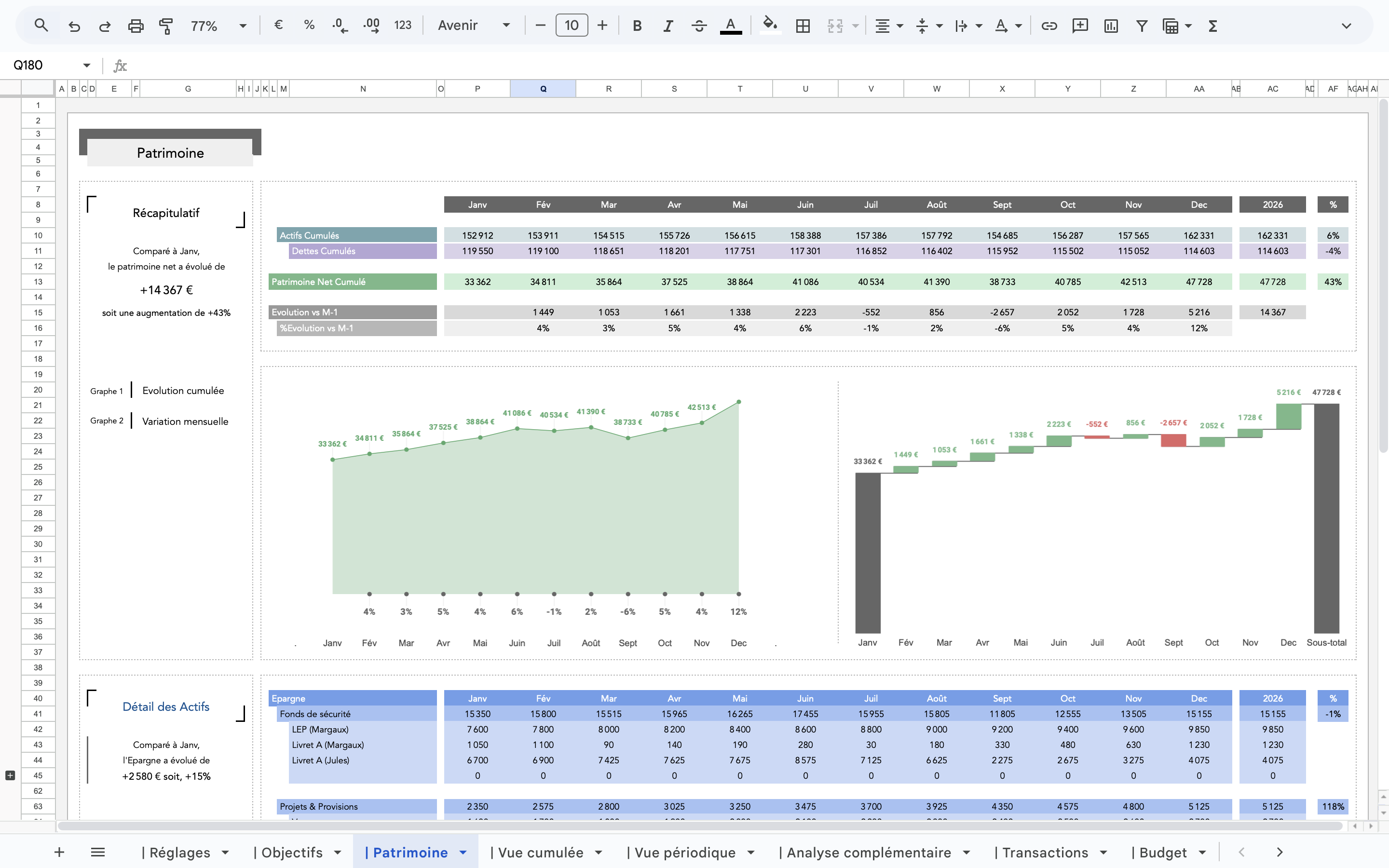Add a new sheet with plus button

pos(59,853)
